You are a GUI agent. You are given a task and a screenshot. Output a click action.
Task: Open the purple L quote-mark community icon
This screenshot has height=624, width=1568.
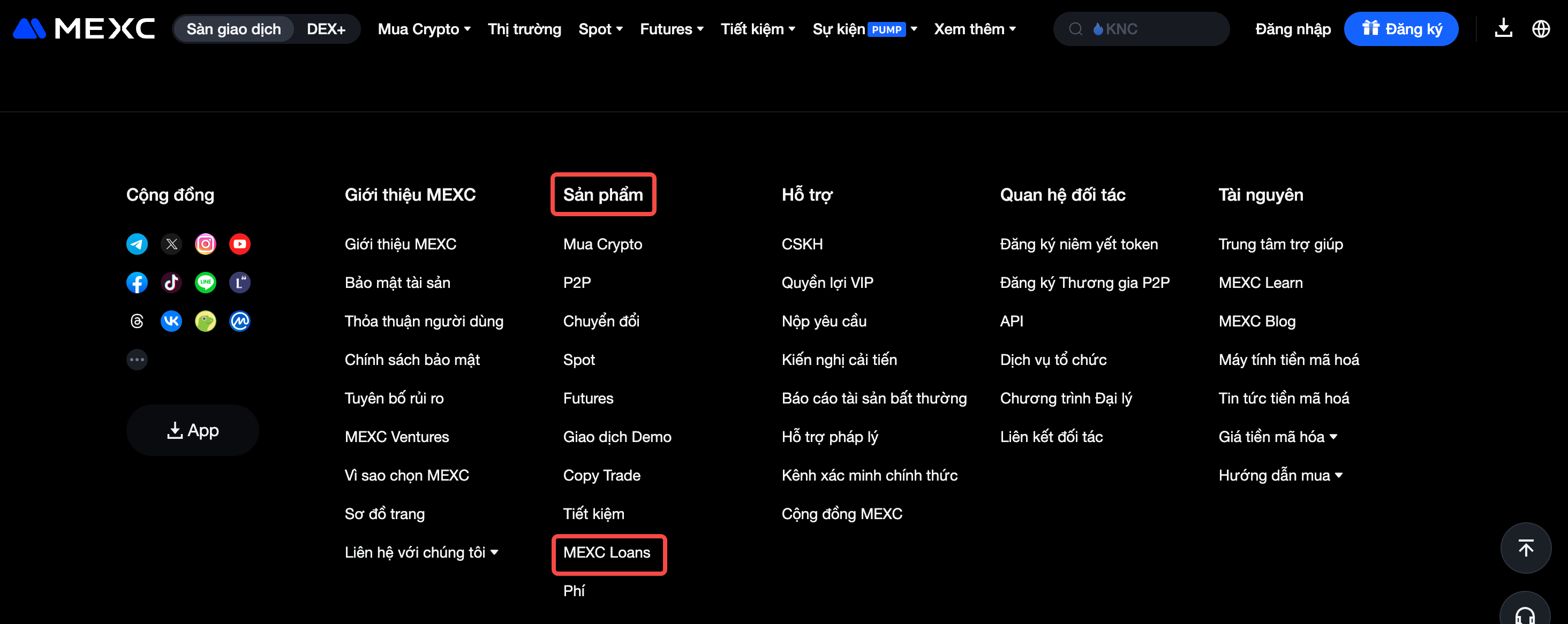(240, 283)
